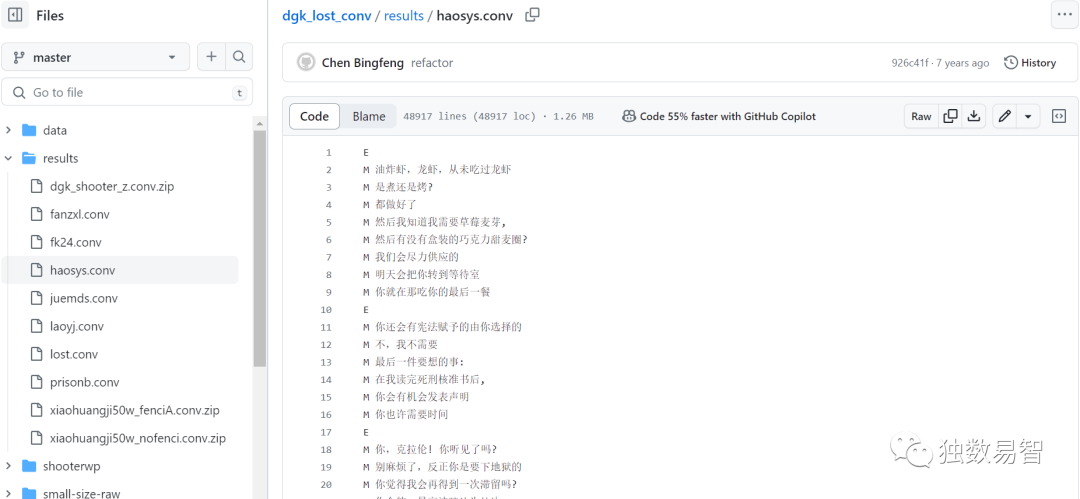Image resolution: width=1080 pixels, height=499 pixels.
Task: Open the symbols panel icon
Action: (1059, 116)
